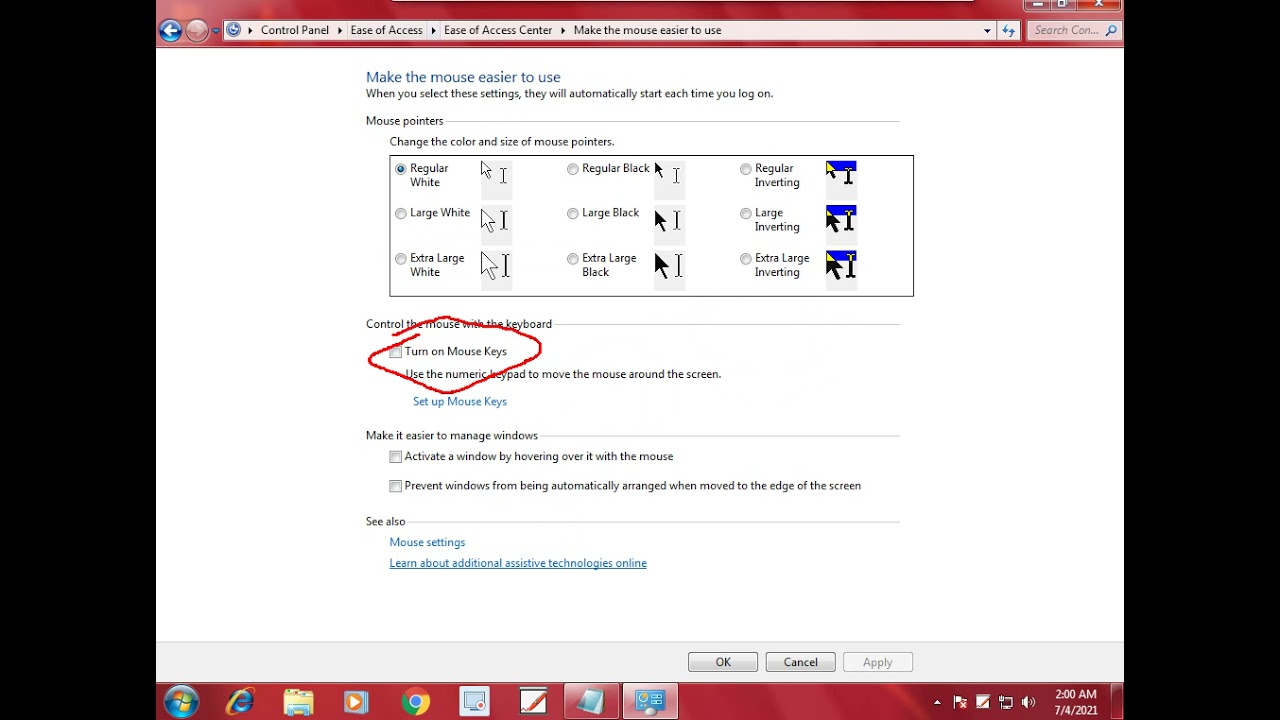
Task: Choose the Extra Large Inverting pointer radio button
Action: pyautogui.click(x=746, y=259)
